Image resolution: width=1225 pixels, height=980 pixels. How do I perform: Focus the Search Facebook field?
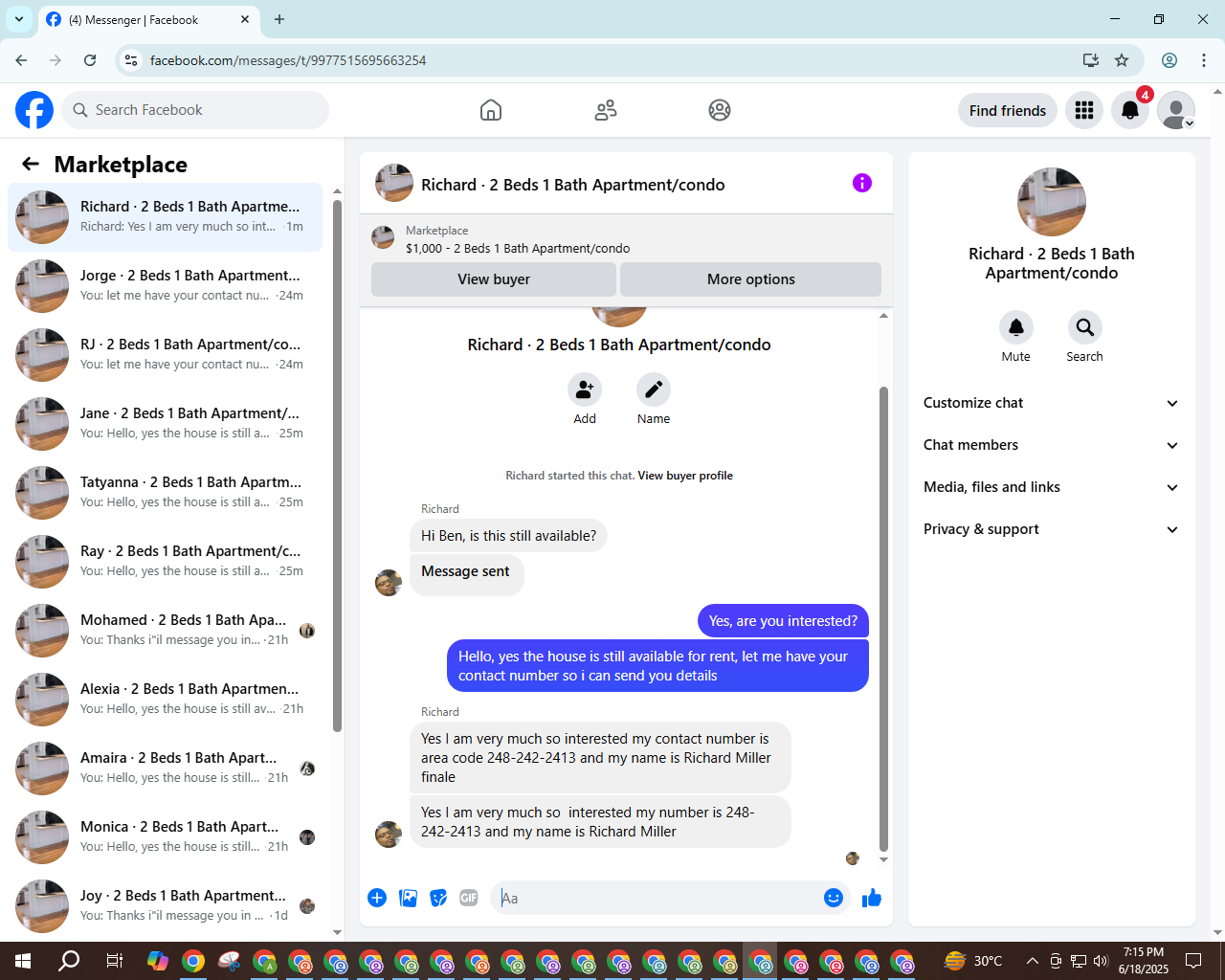click(x=195, y=110)
